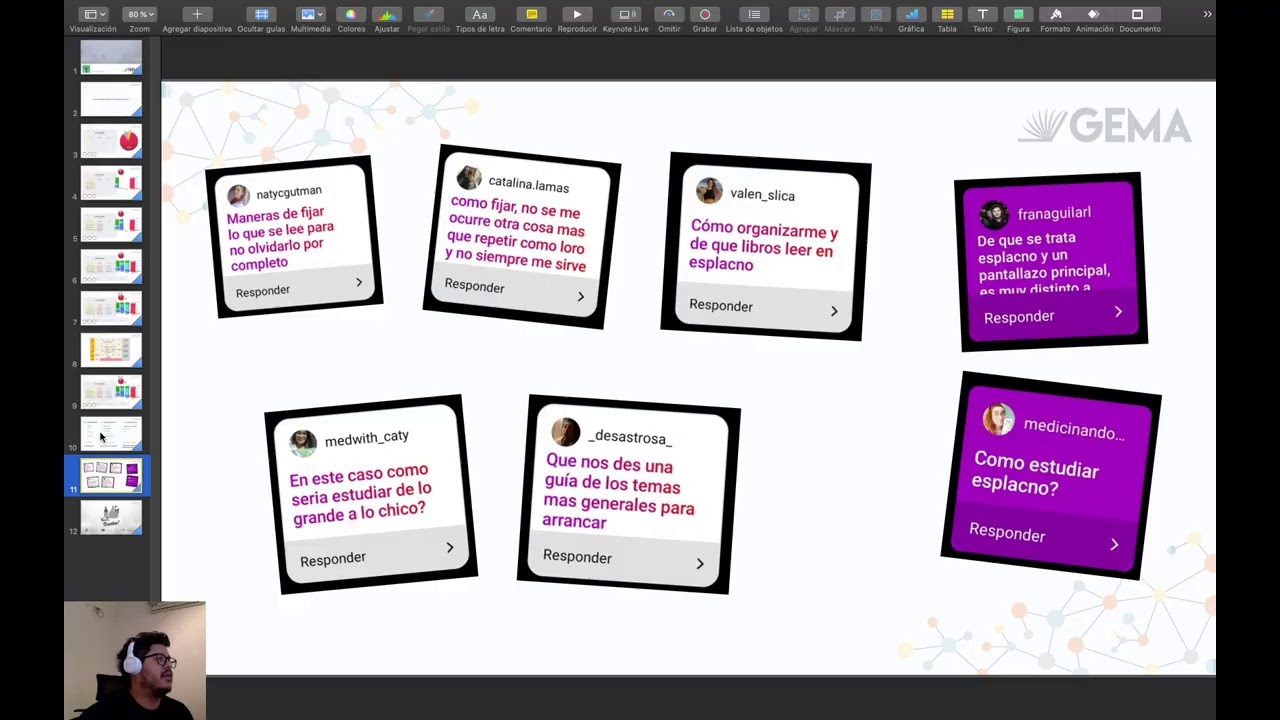Image resolution: width=1280 pixels, height=720 pixels.
Task: Open Lista de objetos
Action: 754,14
